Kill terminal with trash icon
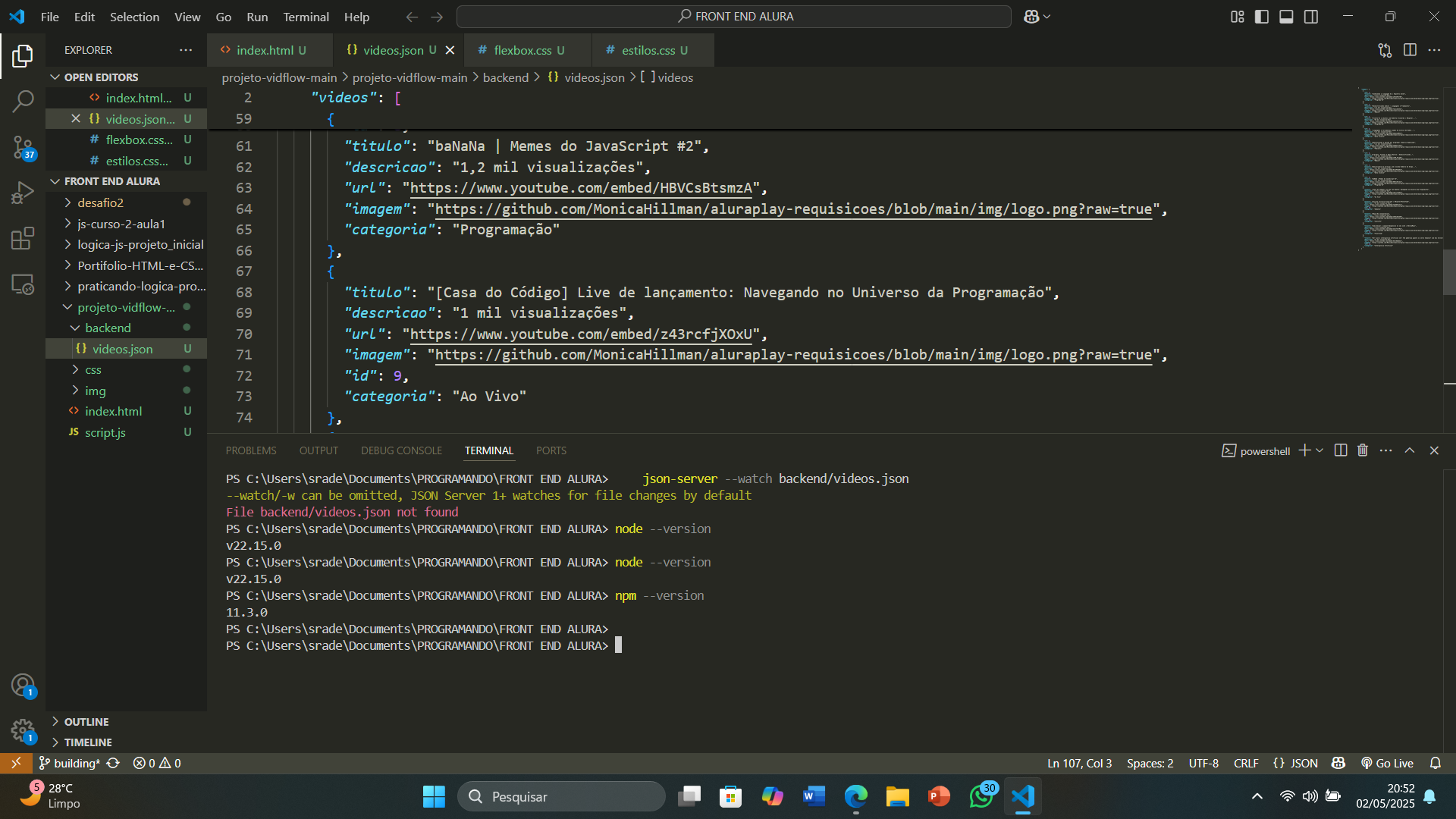Screen dimensions: 1456x819 1363,450
